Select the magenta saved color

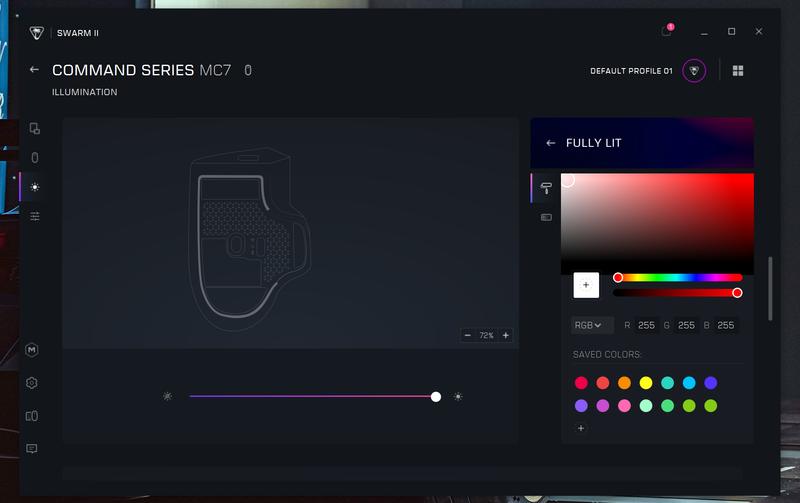click(x=603, y=406)
